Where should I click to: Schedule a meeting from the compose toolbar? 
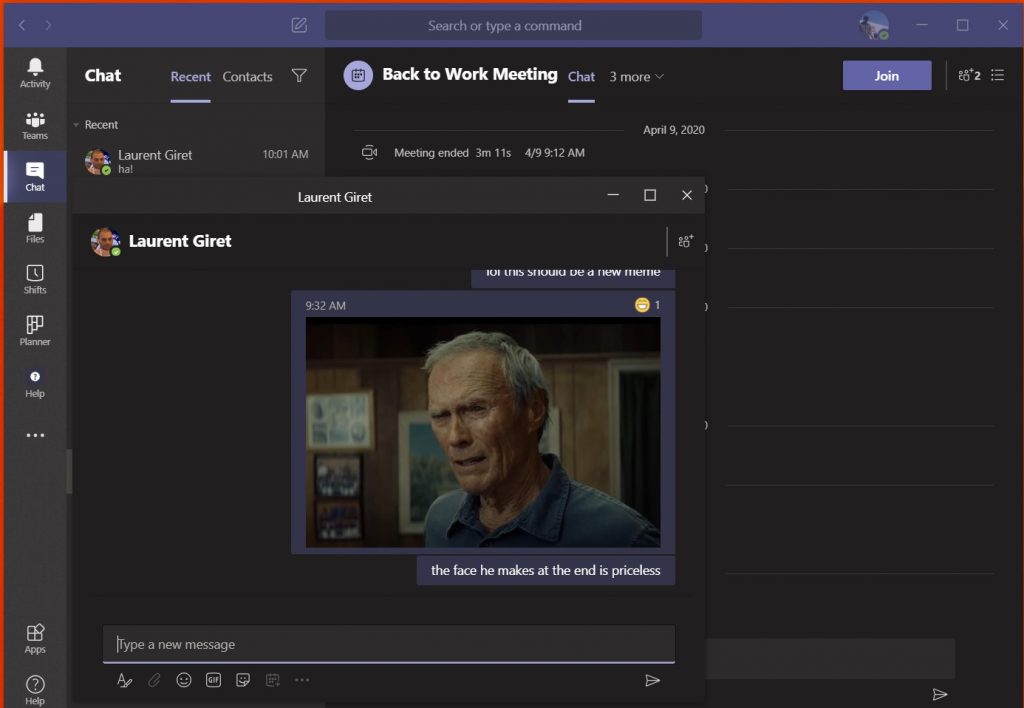[x=273, y=681]
